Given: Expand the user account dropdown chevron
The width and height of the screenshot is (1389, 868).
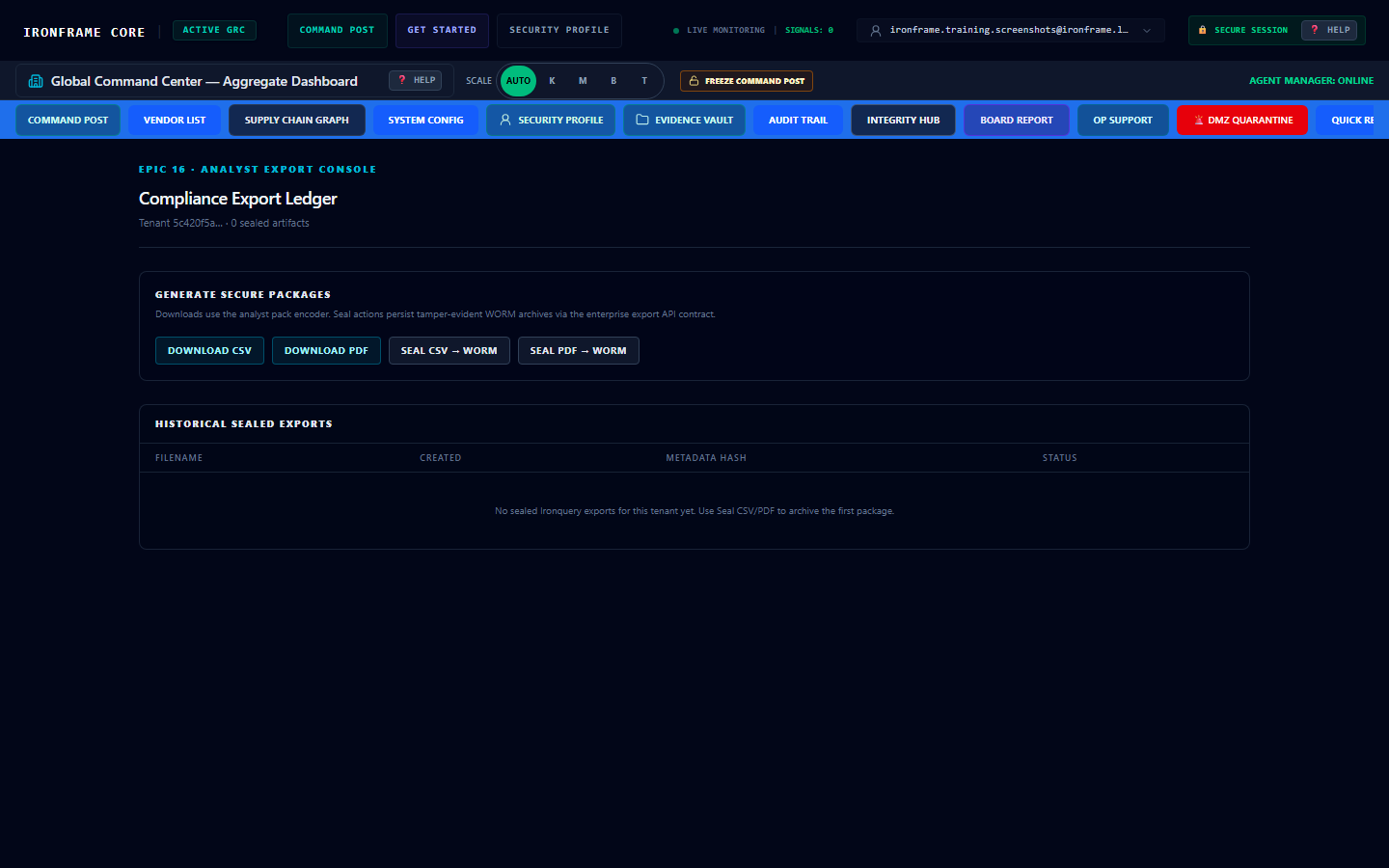Looking at the screenshot, I should (1147, 31).
